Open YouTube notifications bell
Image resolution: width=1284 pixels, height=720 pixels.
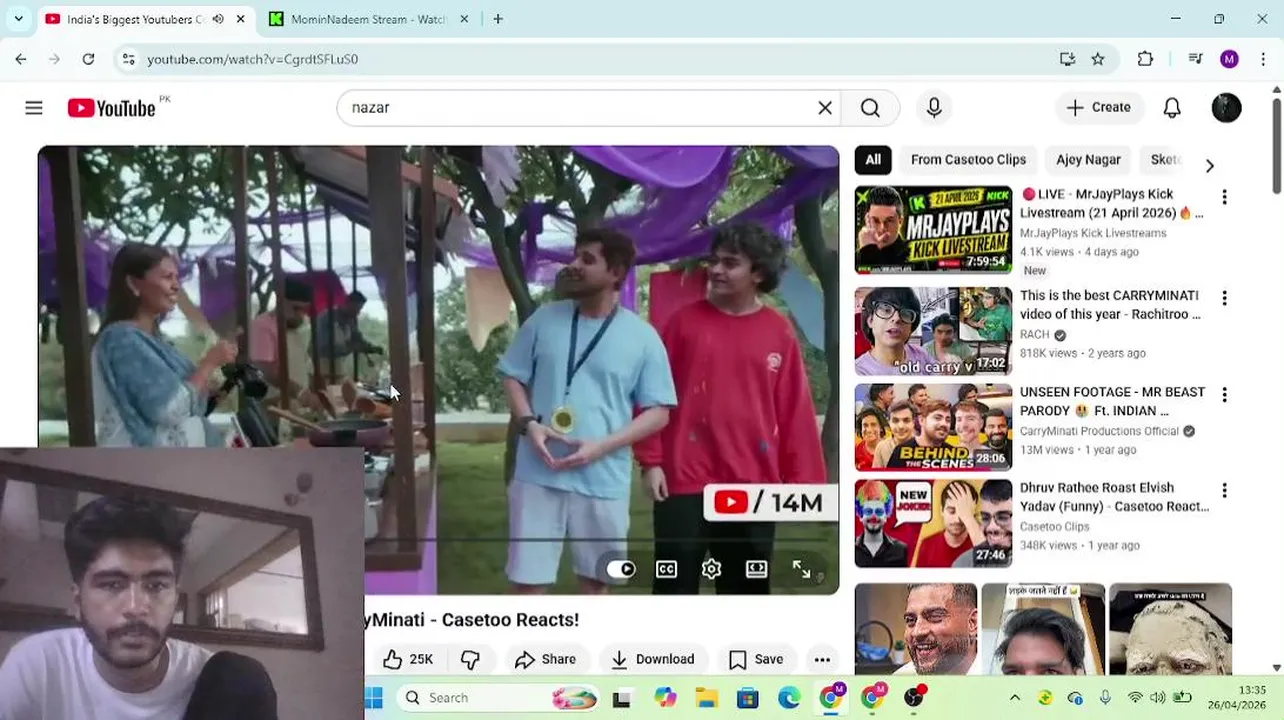coord(1172,108)
